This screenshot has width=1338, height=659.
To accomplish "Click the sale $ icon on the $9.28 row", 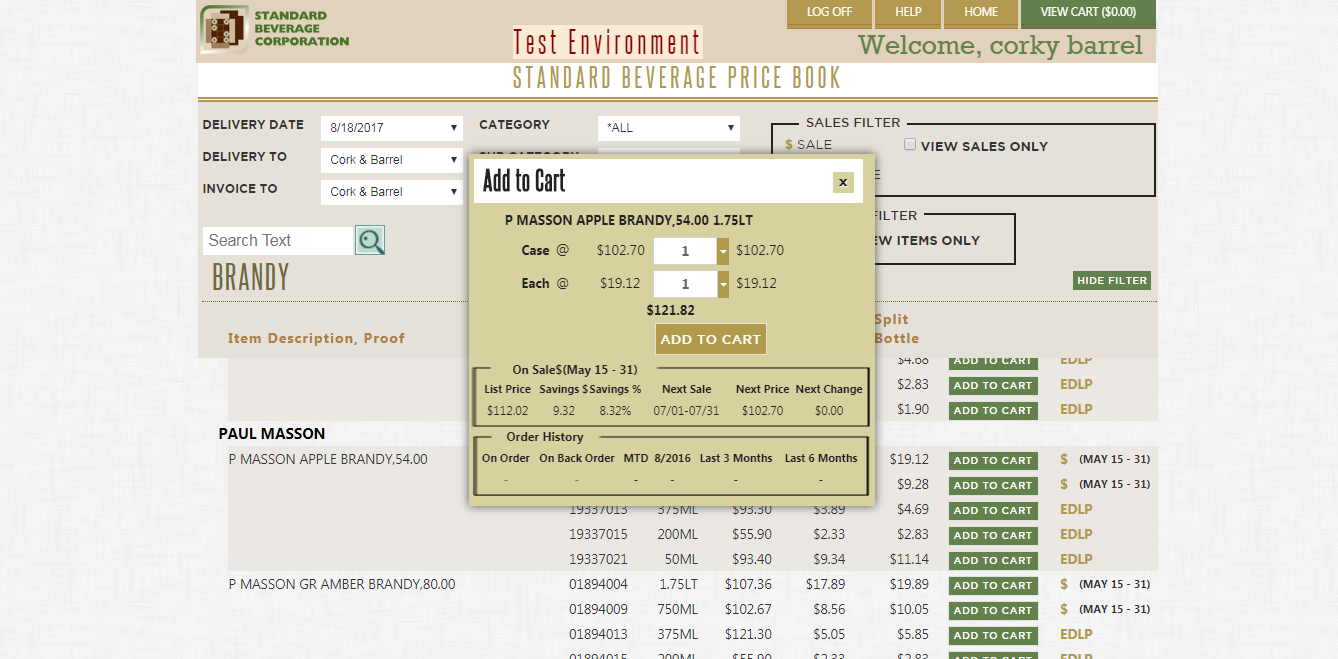I will pos(1064,484).
